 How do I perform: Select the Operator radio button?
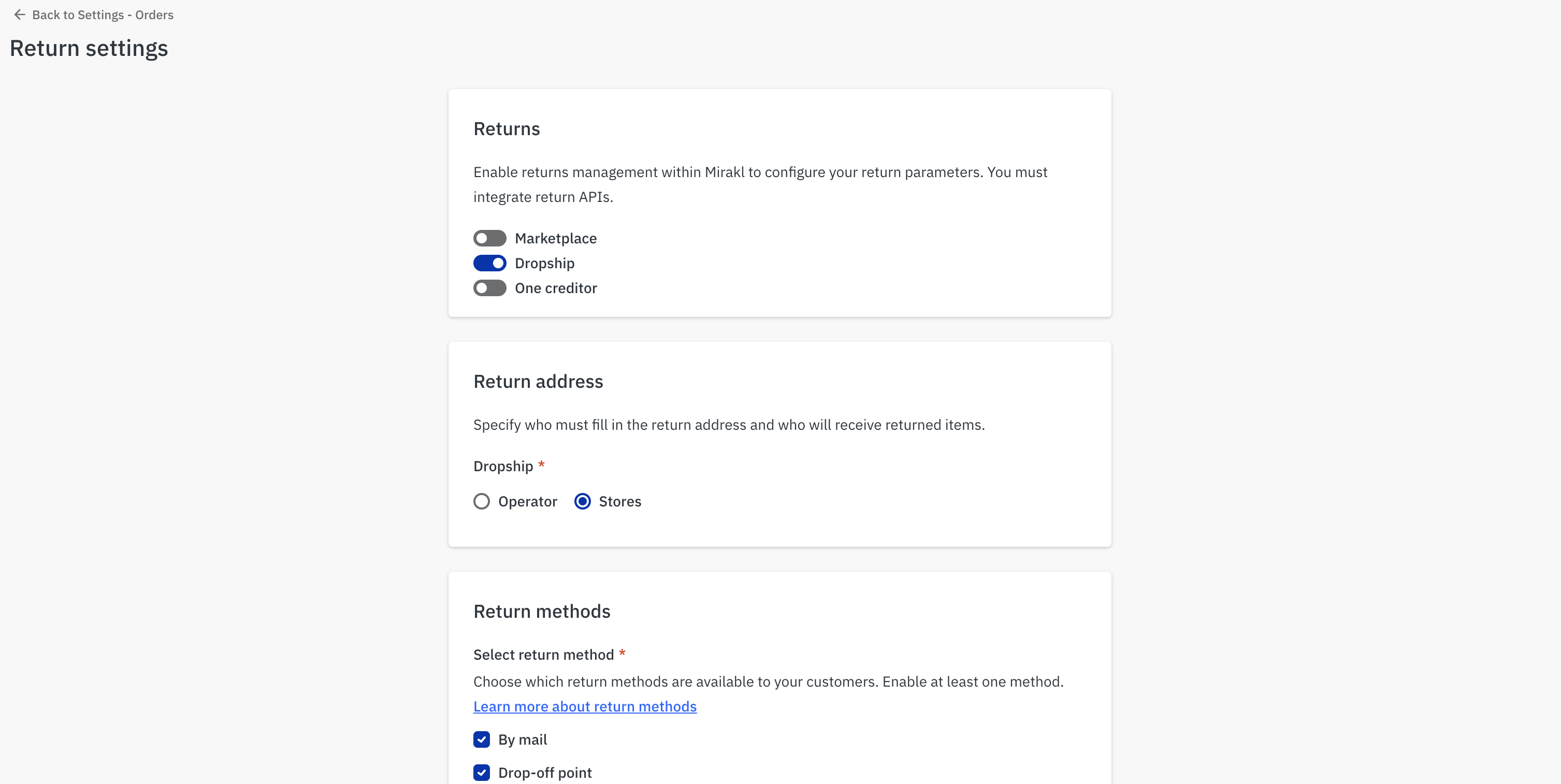pyautogui.click(x=482, y=501)
